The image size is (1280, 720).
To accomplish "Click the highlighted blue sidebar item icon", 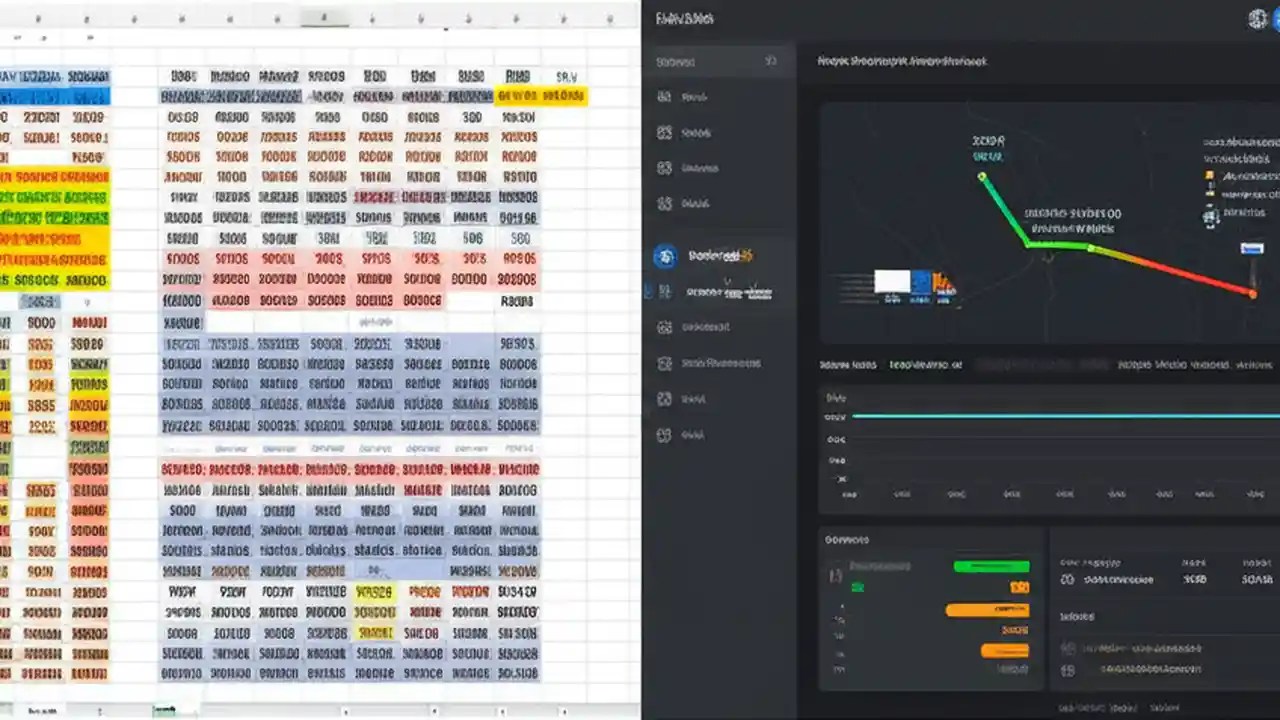I will [663, 256].
